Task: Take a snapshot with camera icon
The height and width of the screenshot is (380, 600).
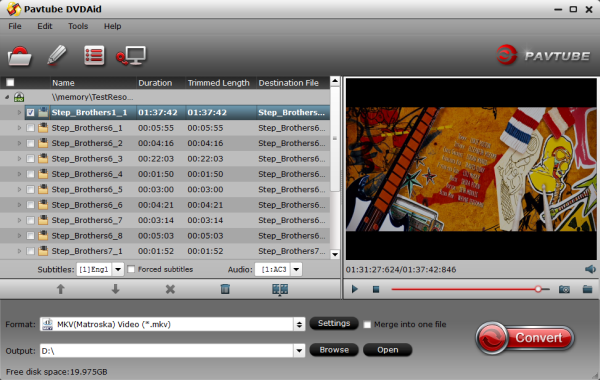Action: (564, 289)
